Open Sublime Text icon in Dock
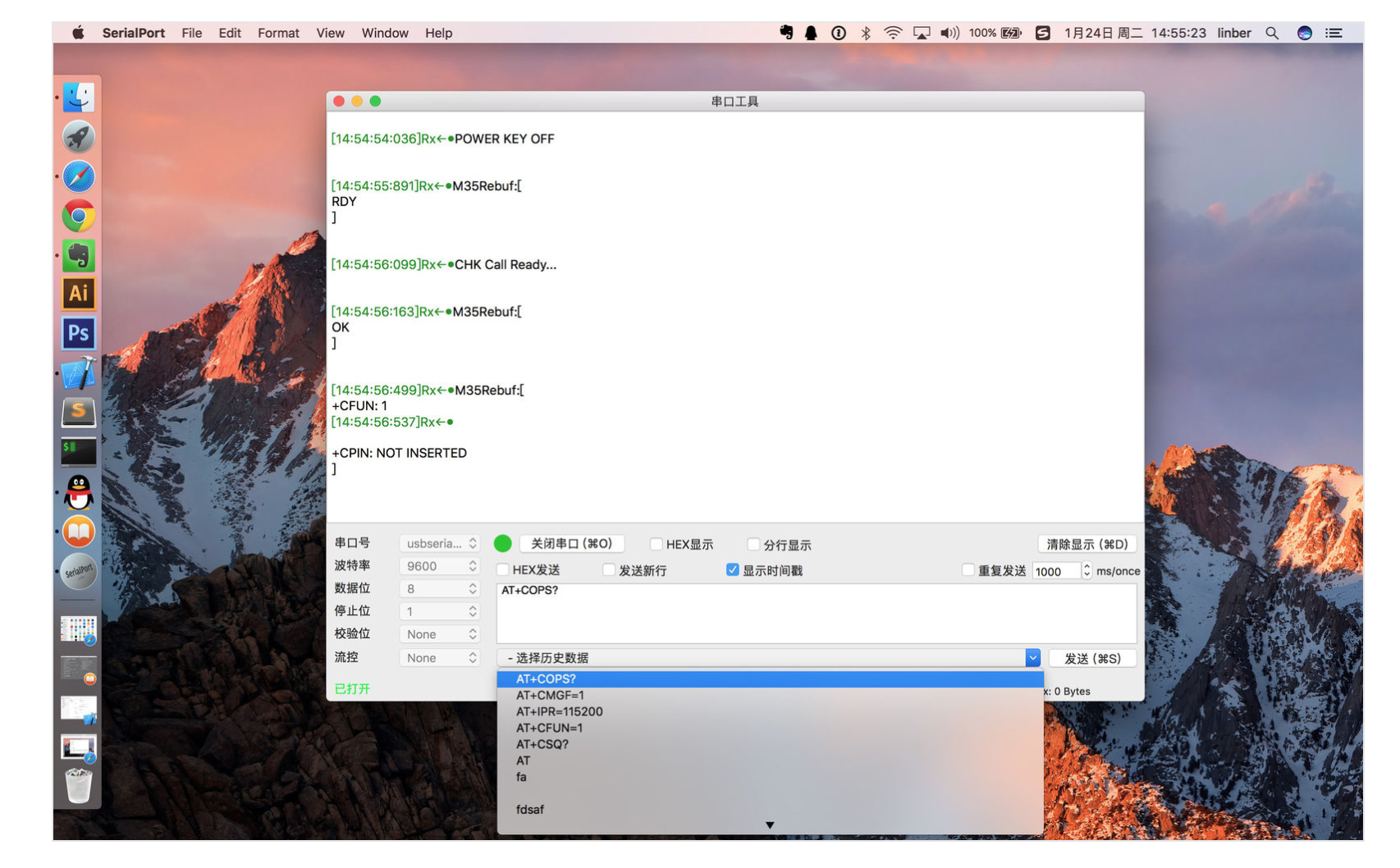 pos(79,412)
